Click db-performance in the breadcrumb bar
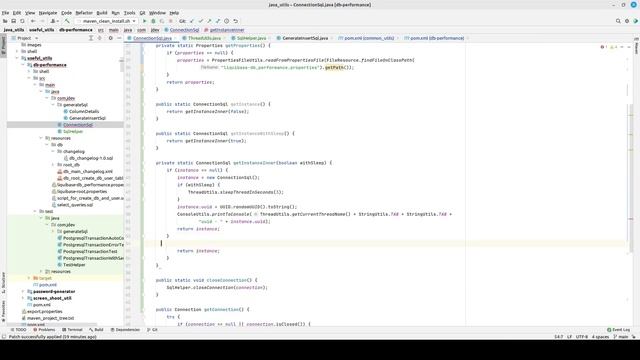The width and height of the screenshot is (640, 360). [76, 30]
